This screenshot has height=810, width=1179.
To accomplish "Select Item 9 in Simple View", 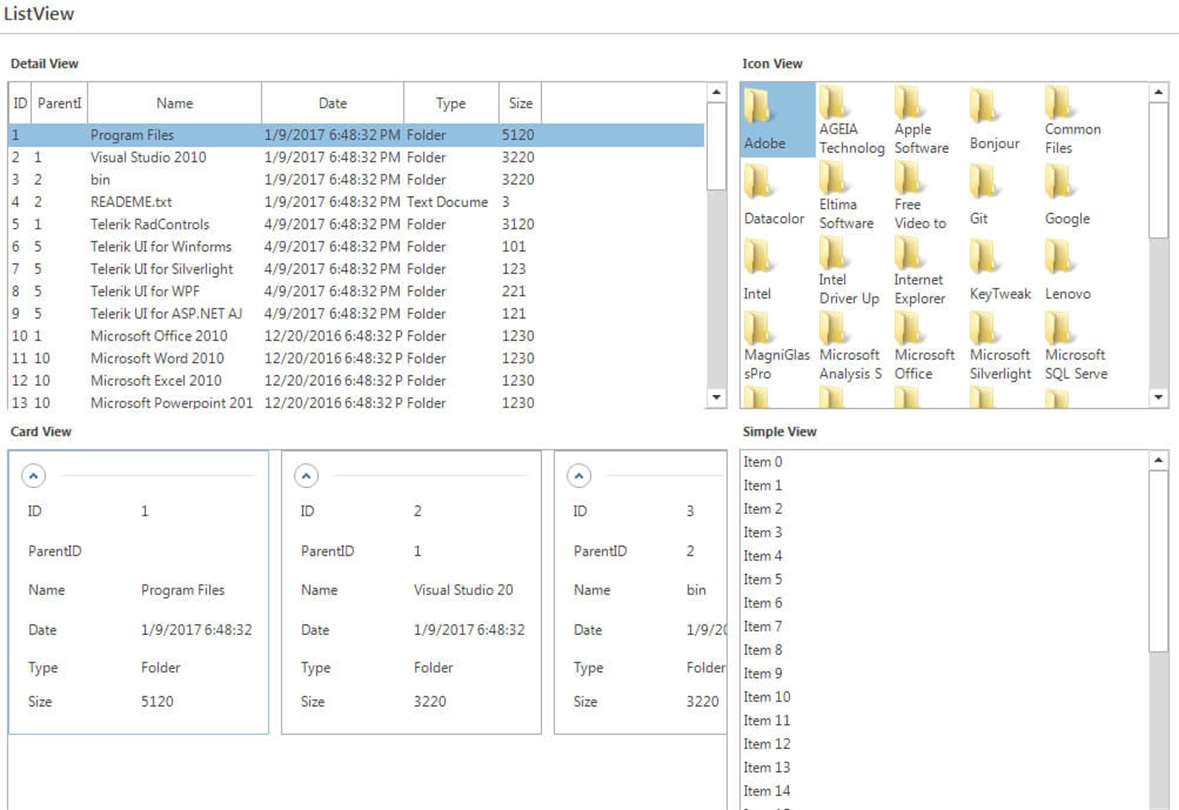I will pyautogui.click(x=944, y=673).
